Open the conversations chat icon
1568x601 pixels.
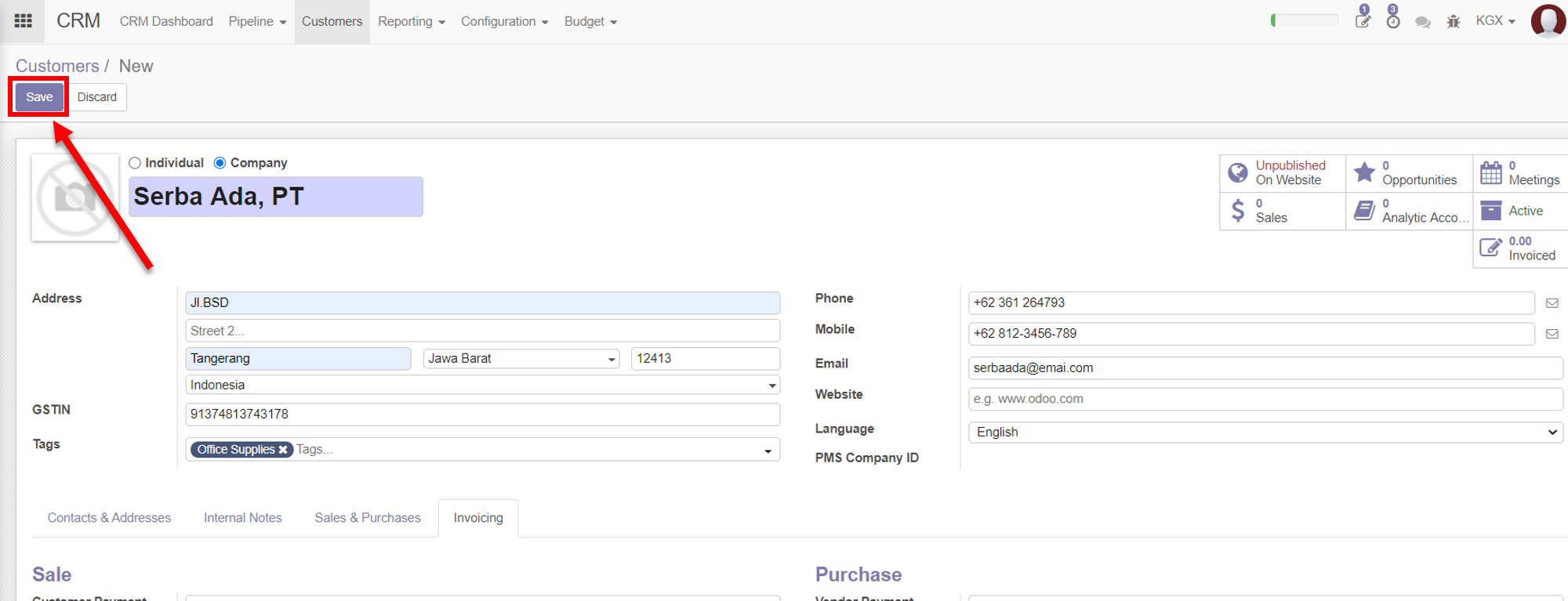coord(1423,22)
